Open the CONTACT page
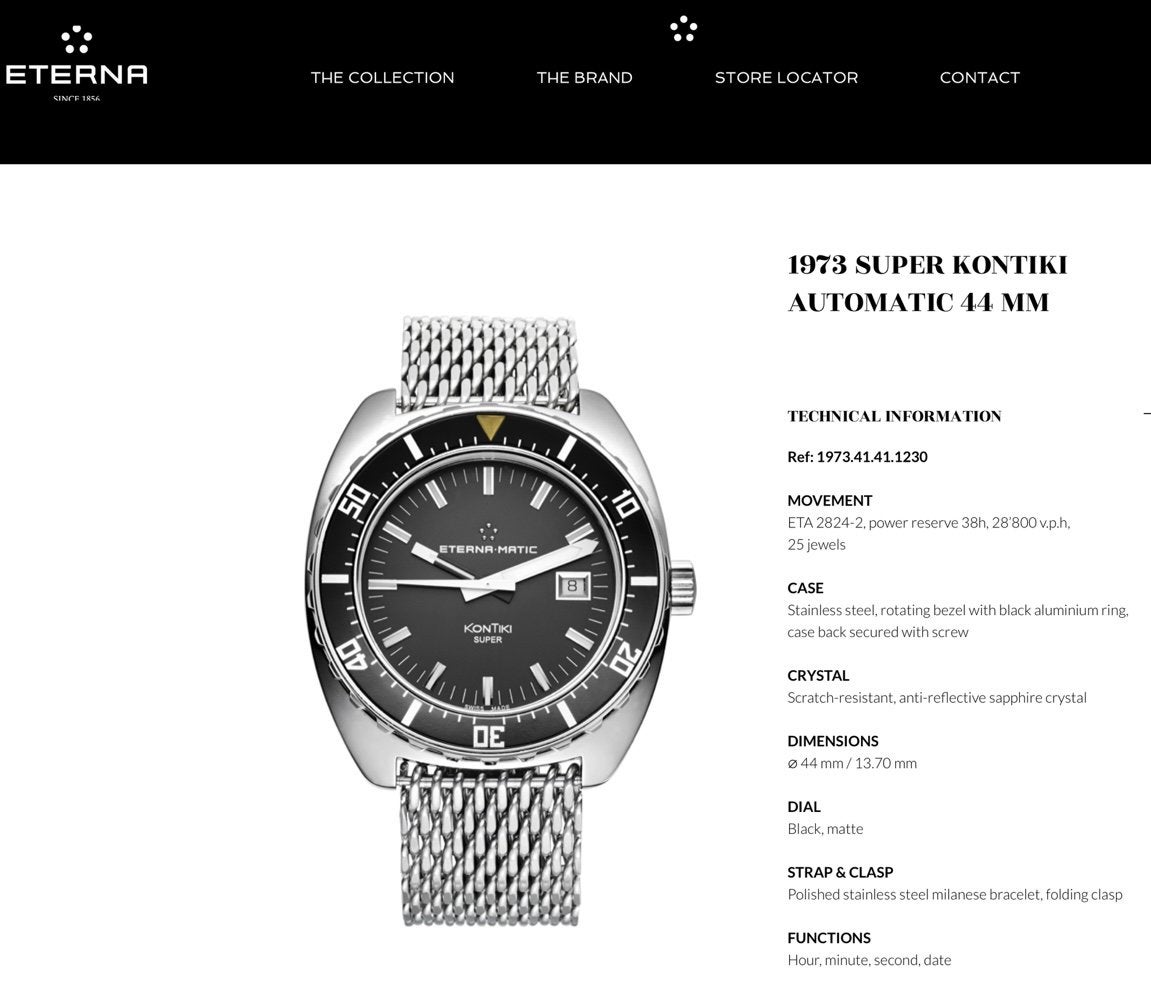The width and height of the screenshot is (1151, 981). [x=980, y=78]
